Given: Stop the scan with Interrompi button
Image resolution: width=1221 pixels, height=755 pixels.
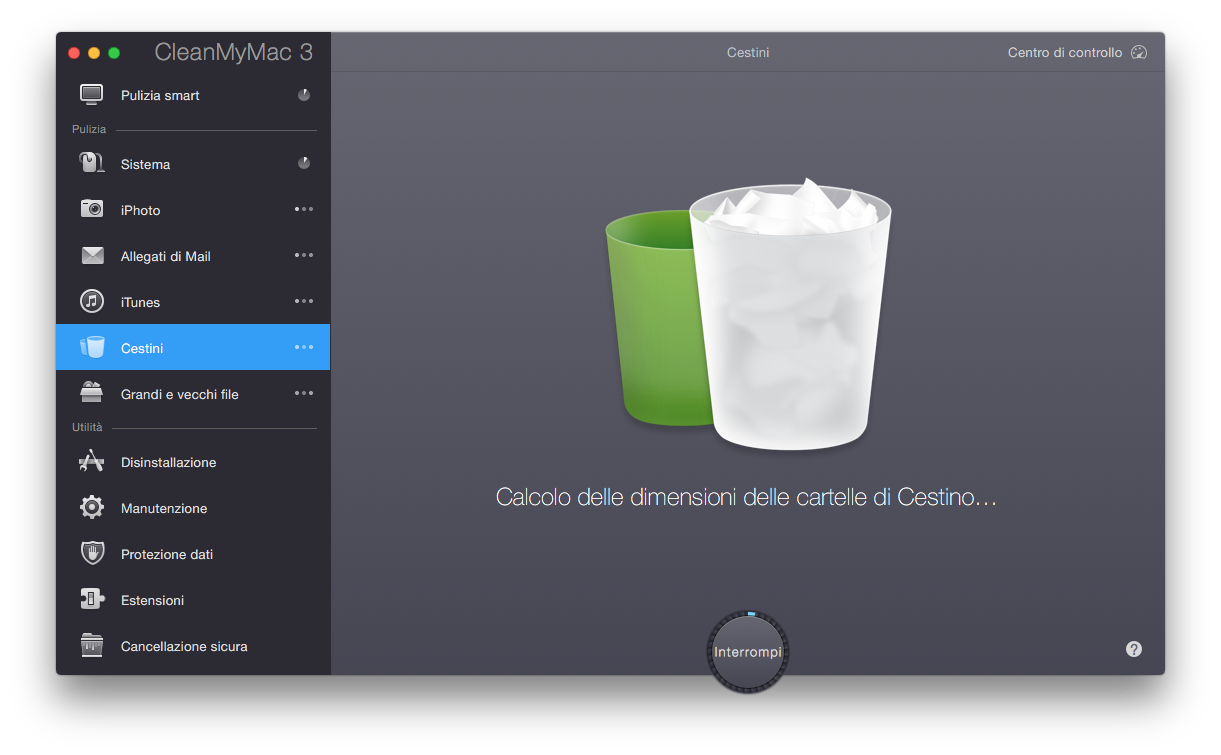Looking at the screenshot, I should [748, 652].
